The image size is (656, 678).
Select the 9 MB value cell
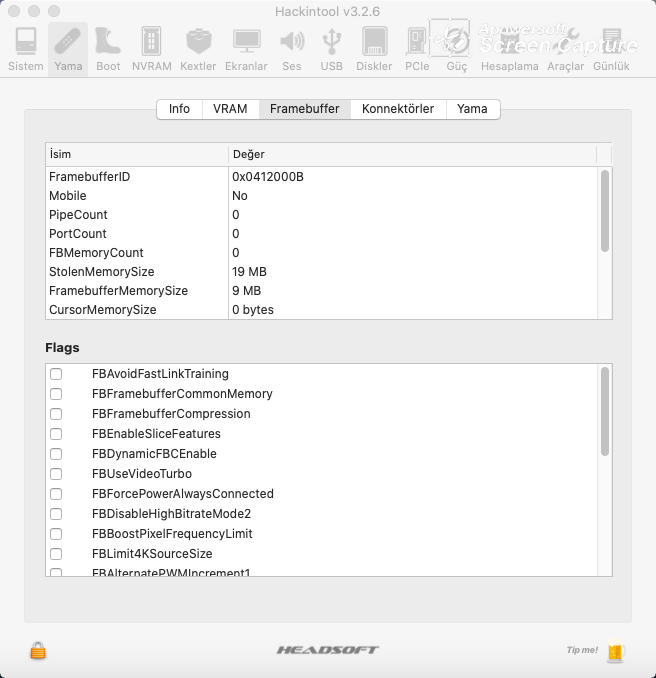[x=246, y=291]
